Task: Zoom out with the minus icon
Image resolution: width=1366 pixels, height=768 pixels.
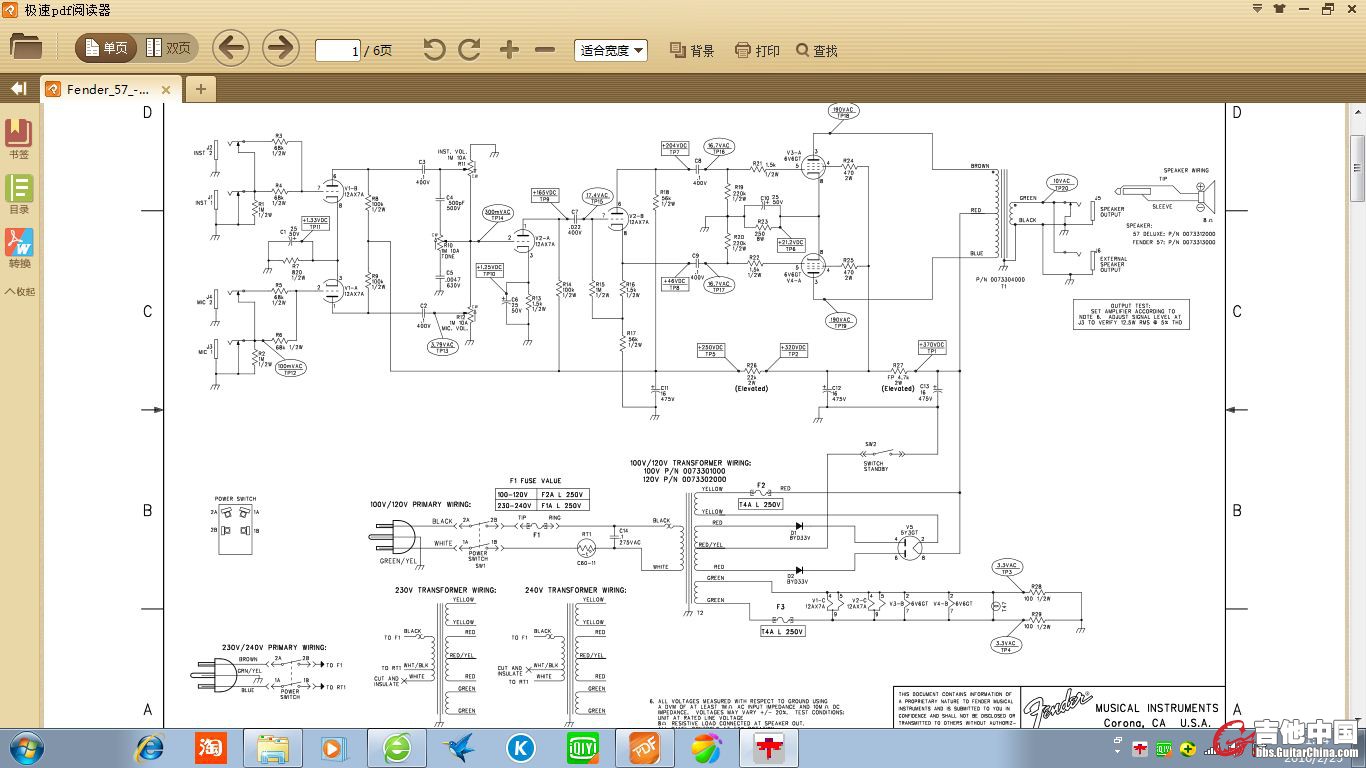Action: (x=545, y=49)
